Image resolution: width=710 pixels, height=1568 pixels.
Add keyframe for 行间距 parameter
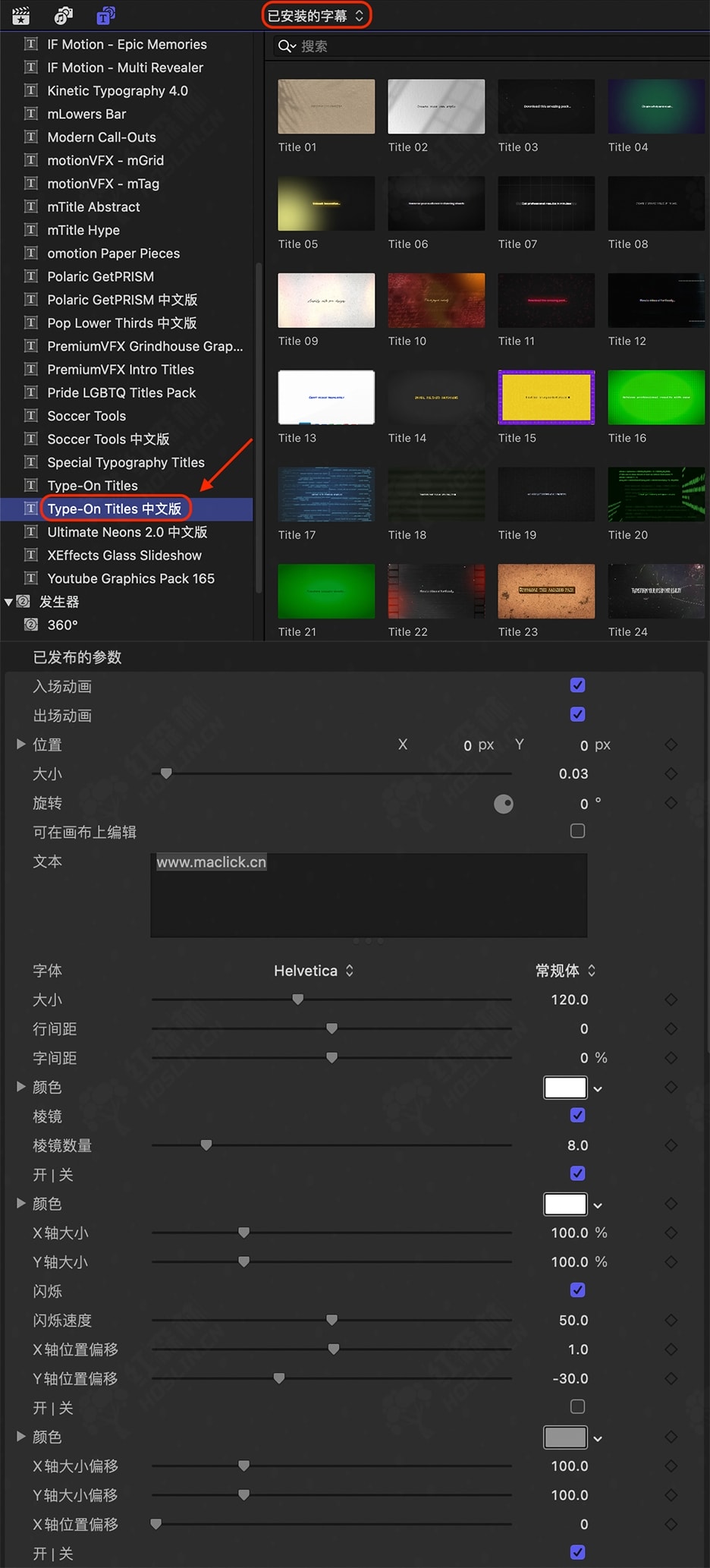coord(671,1028)
